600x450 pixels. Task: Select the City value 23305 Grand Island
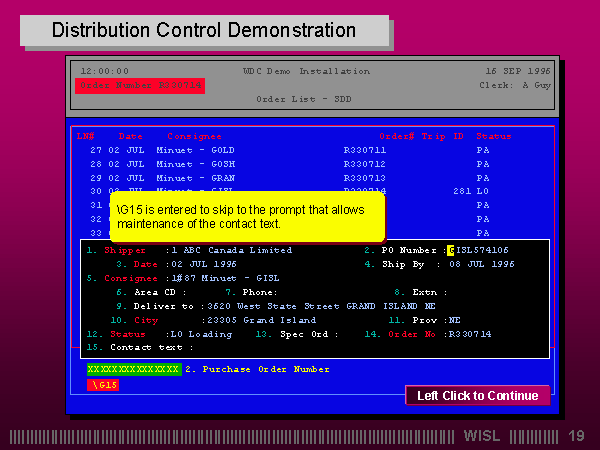[261, 320]
